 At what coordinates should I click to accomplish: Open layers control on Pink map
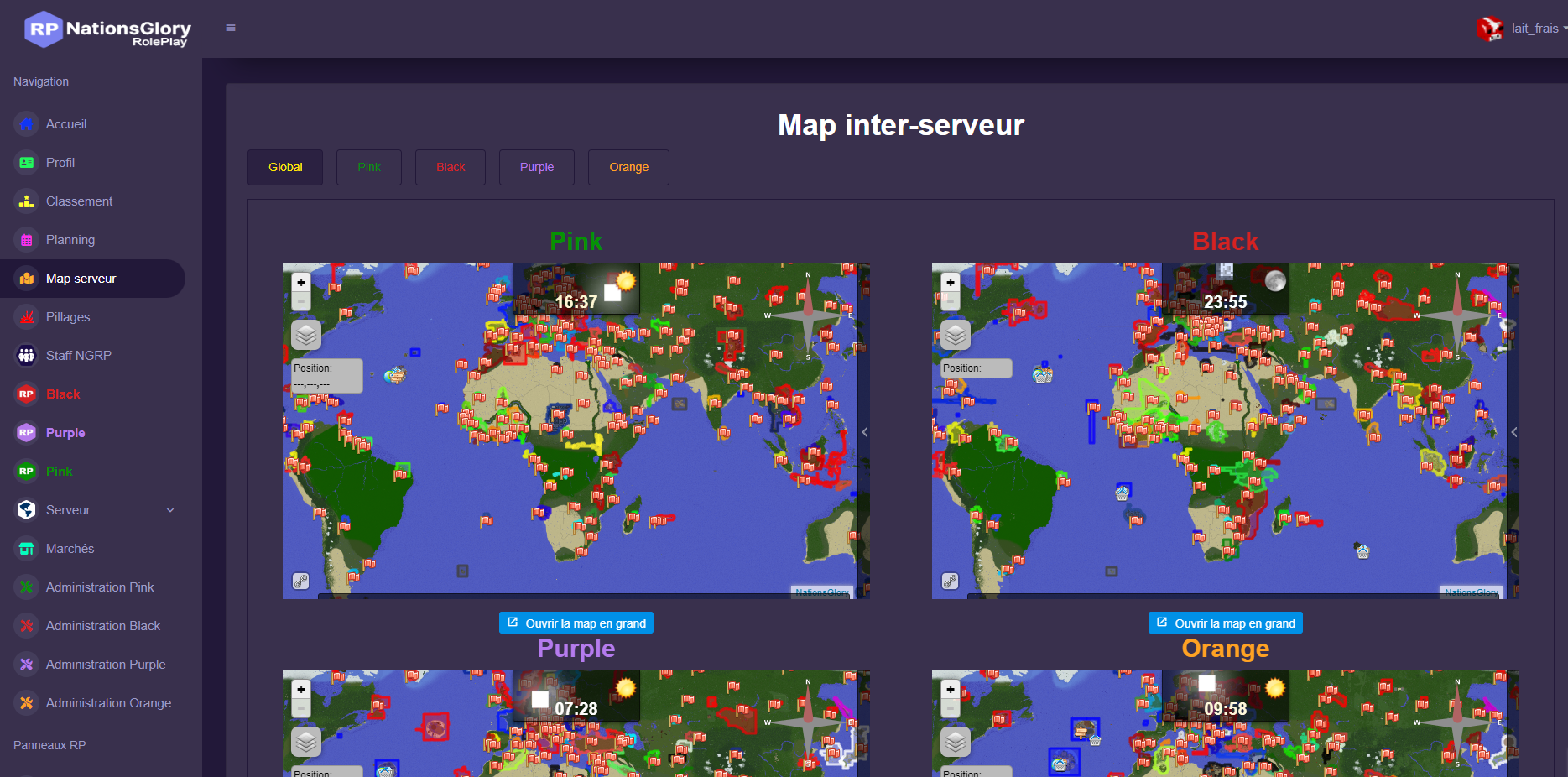click(306, 335)
